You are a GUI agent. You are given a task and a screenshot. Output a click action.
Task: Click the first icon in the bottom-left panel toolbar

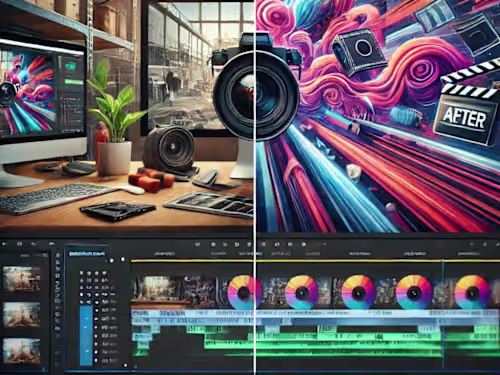pos(4,244)
